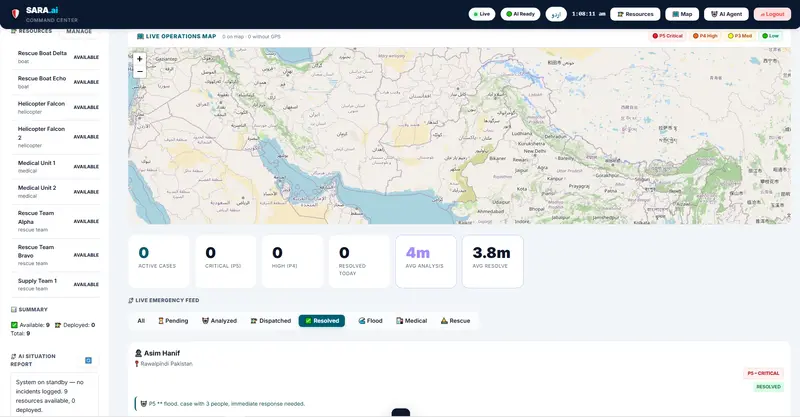Viewport: 800px width, 417px height.
Task: Select Rescue Team Bravo resource
Action: click(x=56, y=255)
